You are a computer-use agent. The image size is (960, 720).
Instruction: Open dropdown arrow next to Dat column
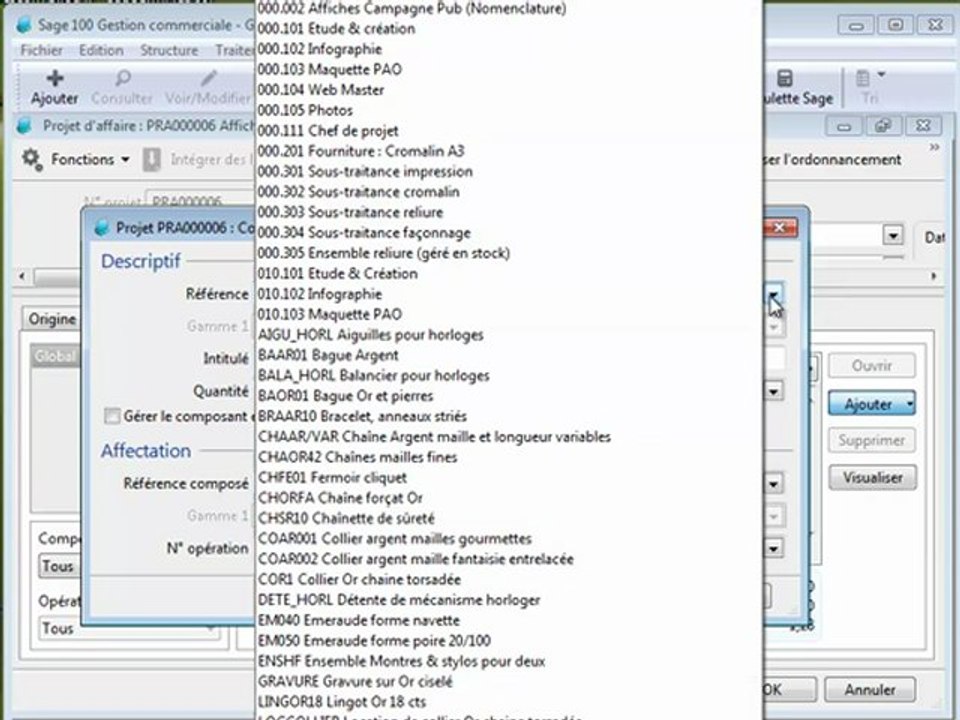tap(893, 236)
